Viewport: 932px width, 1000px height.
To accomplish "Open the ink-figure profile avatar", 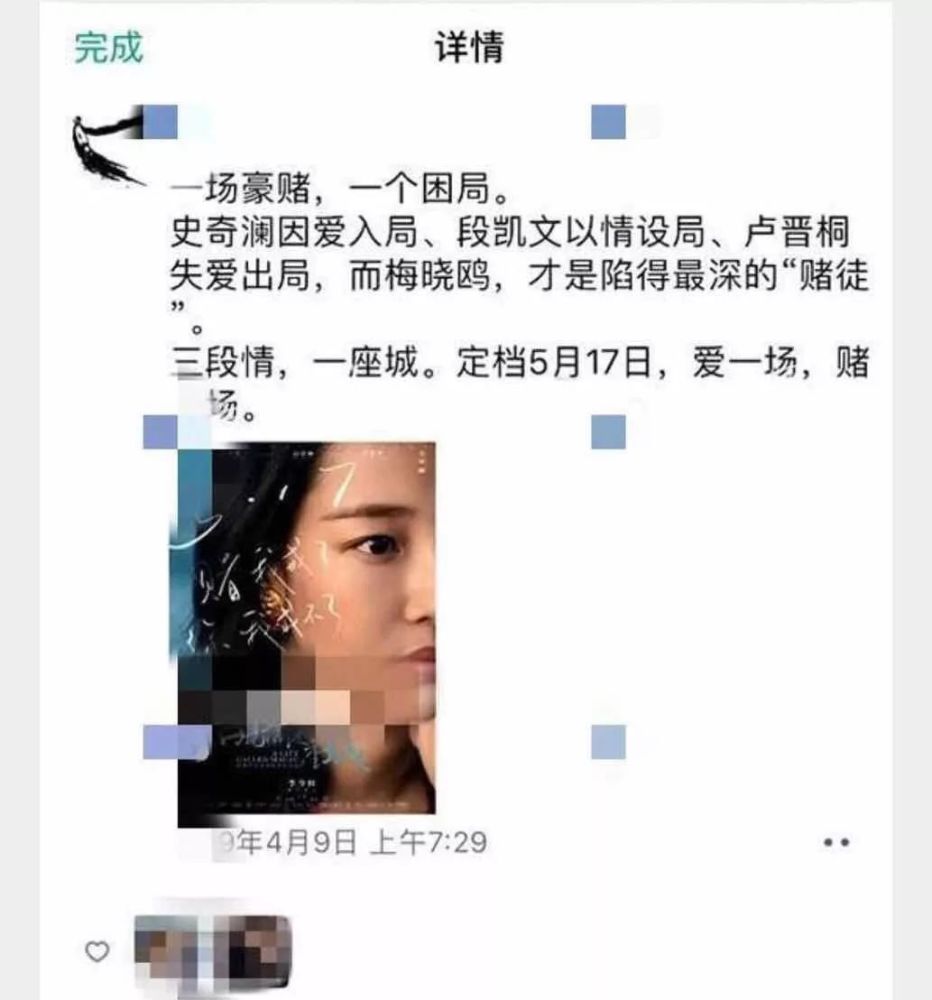I will click(108, 147).
